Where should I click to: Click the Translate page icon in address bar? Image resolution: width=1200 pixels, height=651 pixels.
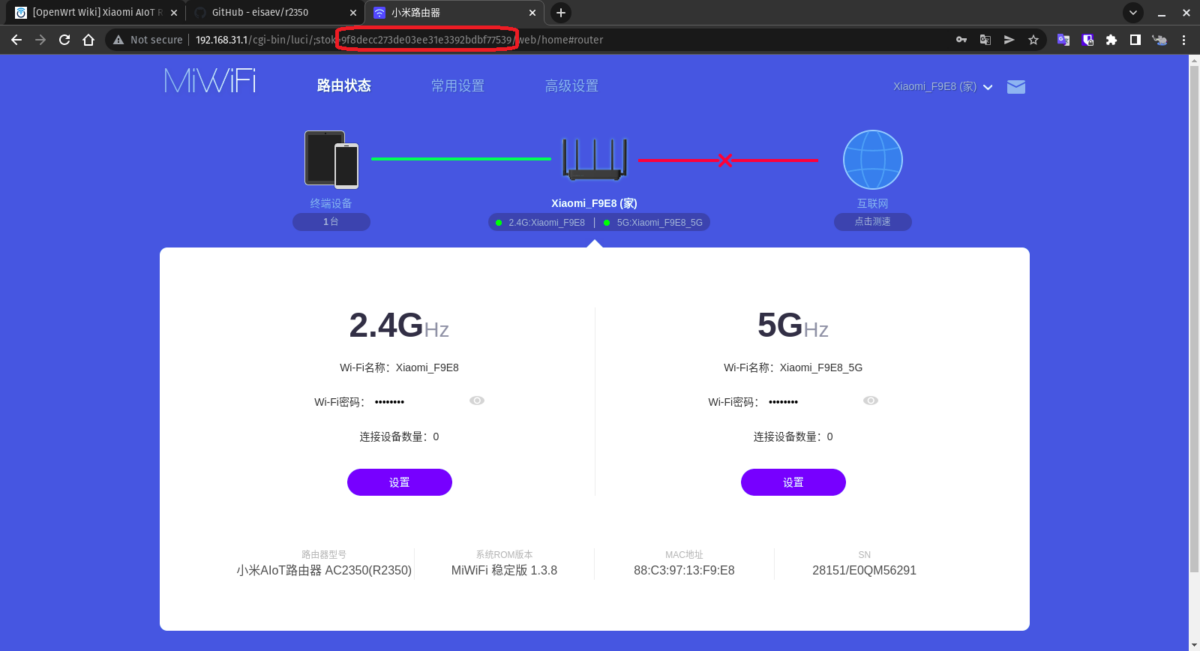985,40
